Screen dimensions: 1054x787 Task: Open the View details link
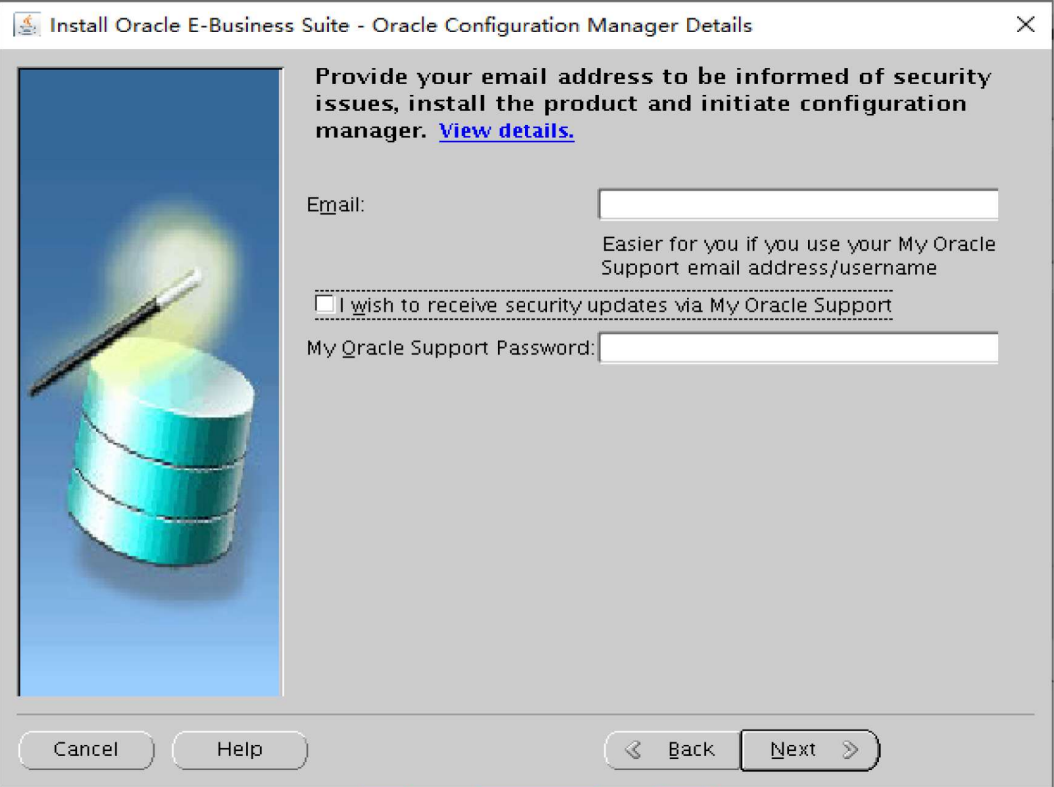506,130
